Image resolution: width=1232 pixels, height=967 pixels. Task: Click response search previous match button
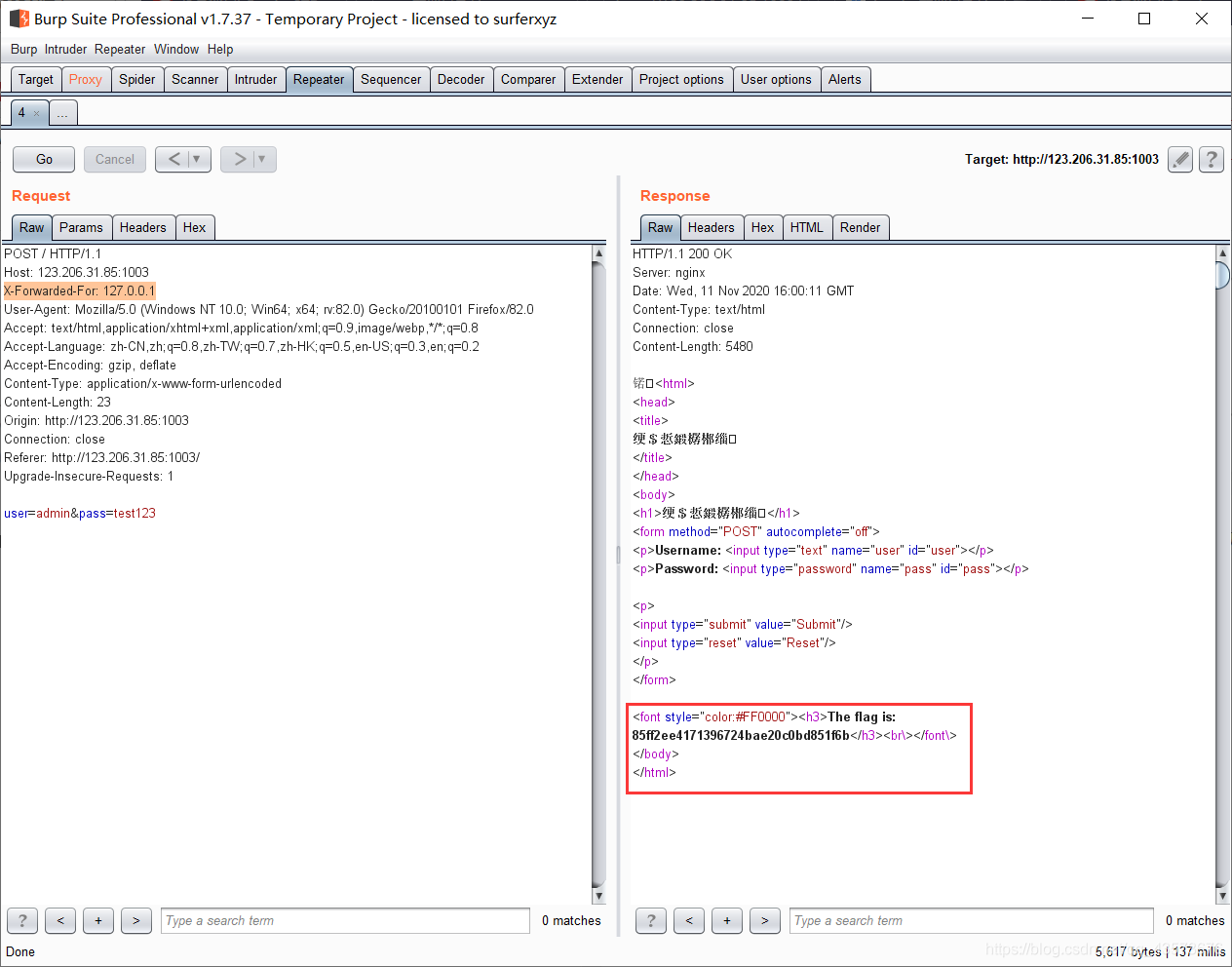(x=689, y=920)
